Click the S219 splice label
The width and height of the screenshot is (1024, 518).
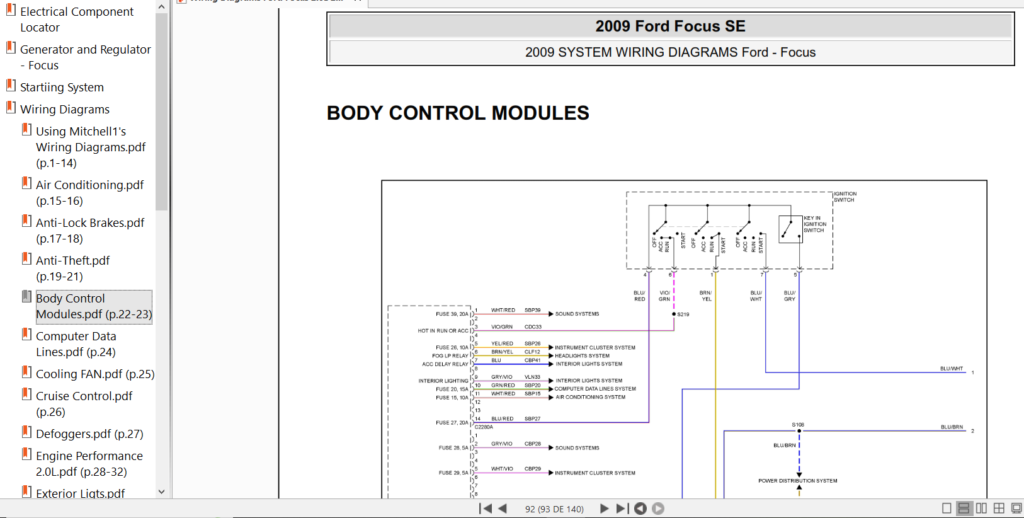pyautogui.click(x=683, y=314)
